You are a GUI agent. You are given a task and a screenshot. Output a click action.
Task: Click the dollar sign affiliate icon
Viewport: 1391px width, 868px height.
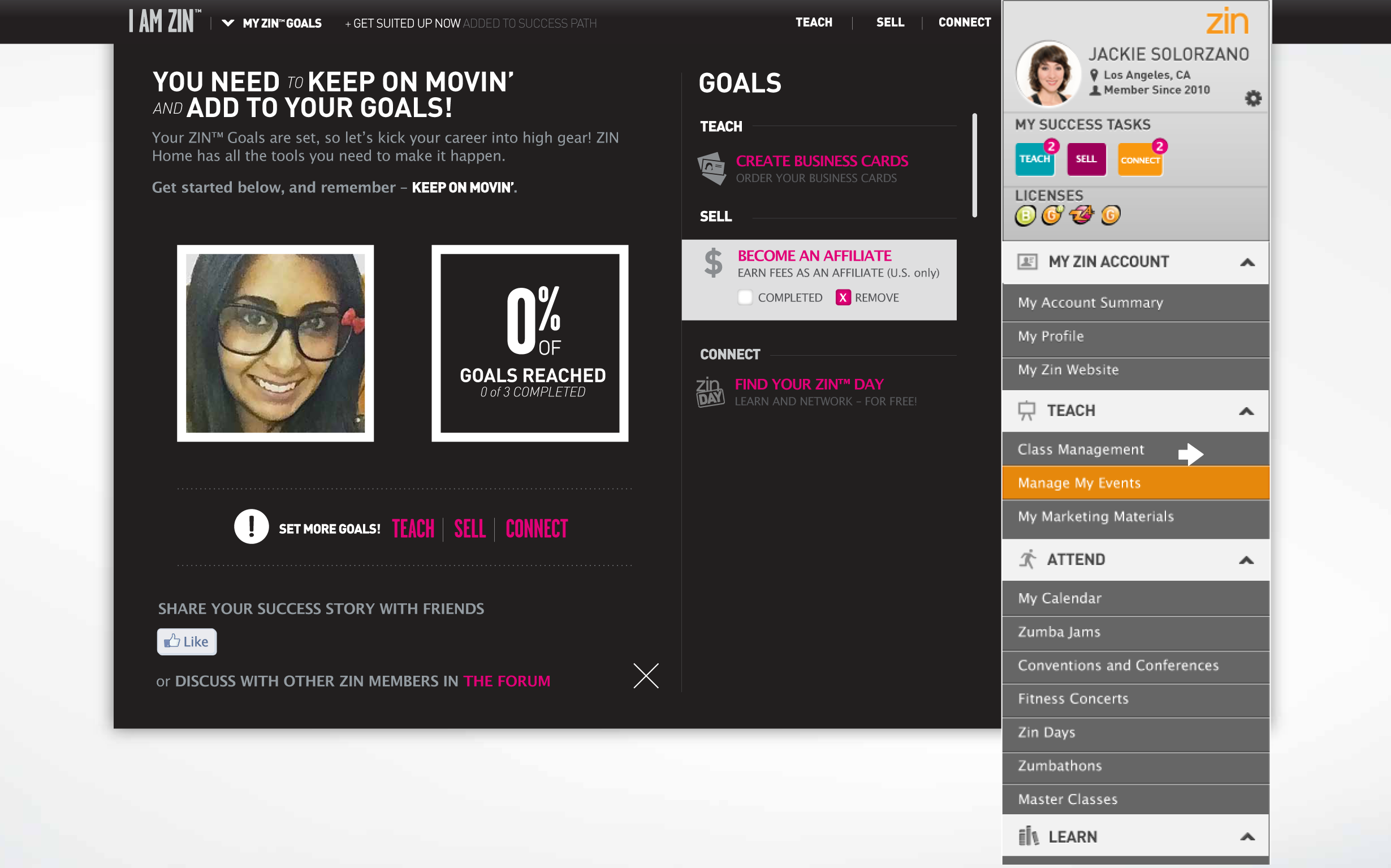[713, 263]
